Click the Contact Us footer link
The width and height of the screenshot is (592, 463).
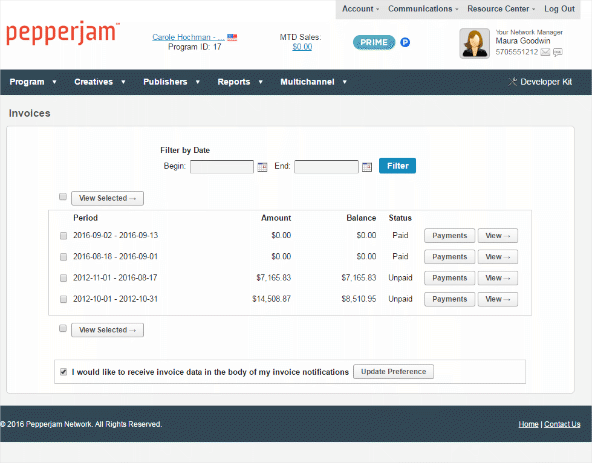pyautogui.click(x=562, y=424)
